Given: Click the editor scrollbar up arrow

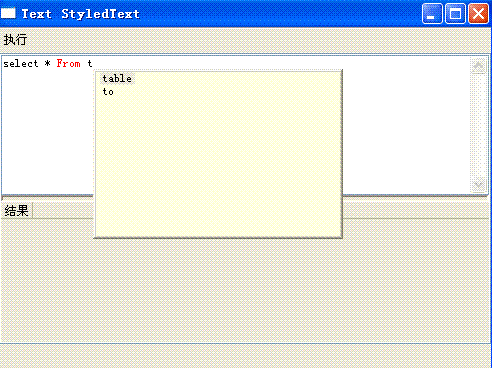Looking at the screenshot, I should [x=478, y=66].
